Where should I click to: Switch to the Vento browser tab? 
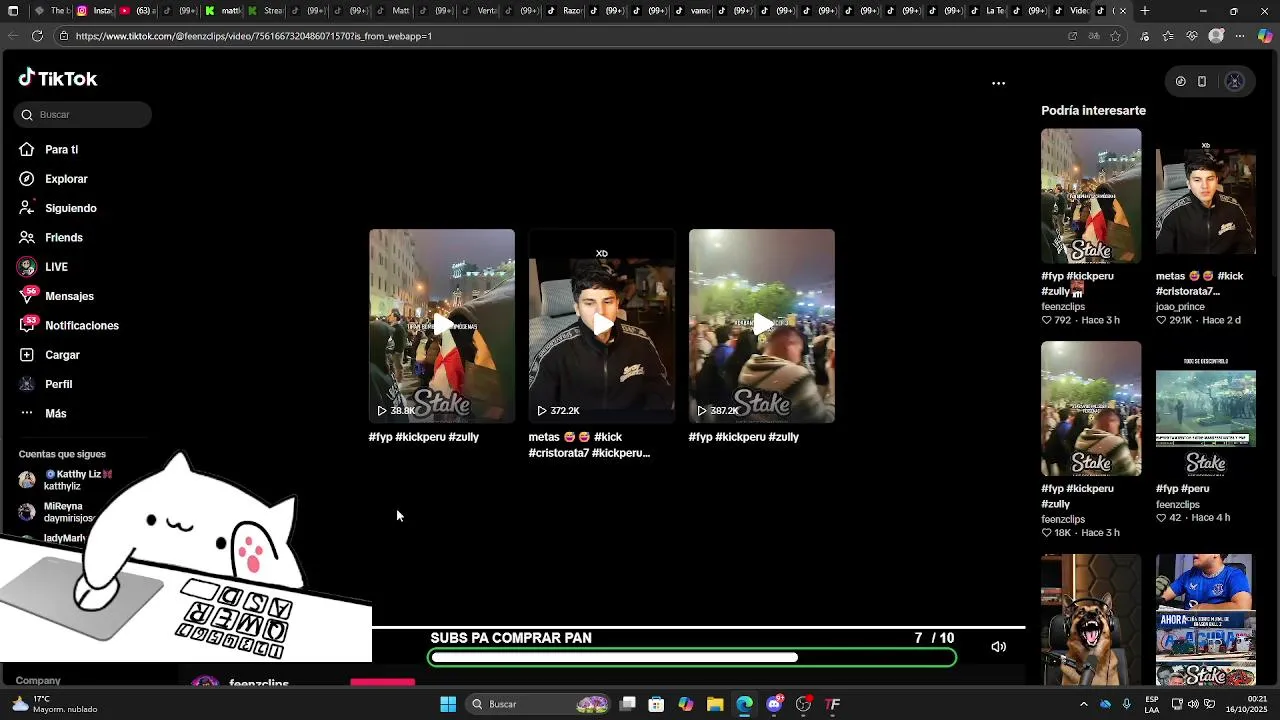pos(480,11)
